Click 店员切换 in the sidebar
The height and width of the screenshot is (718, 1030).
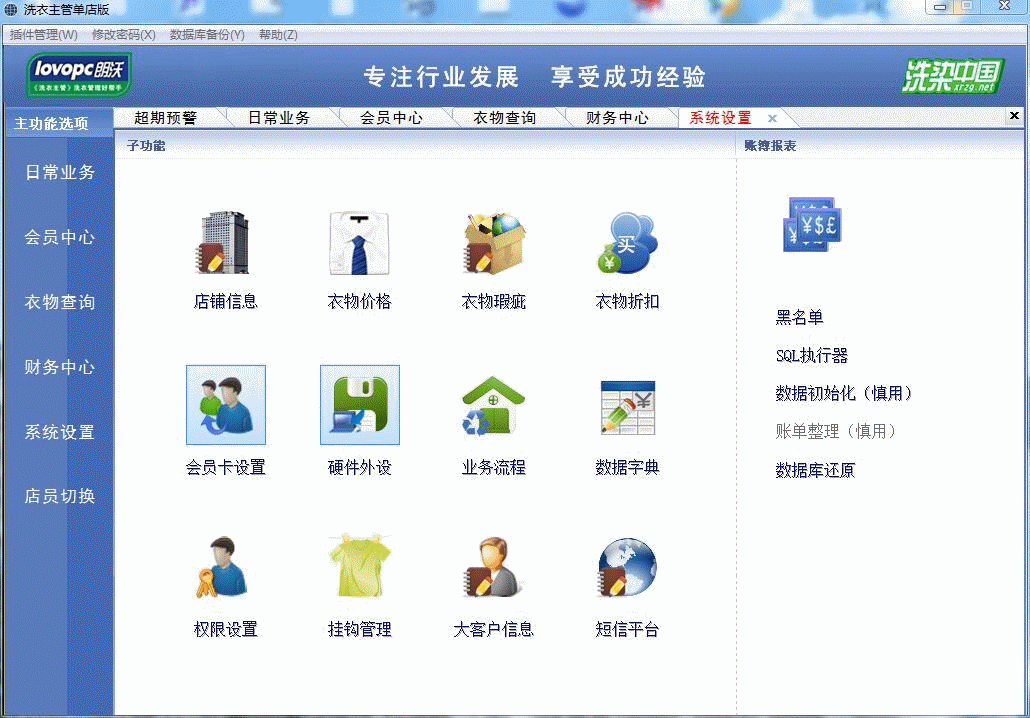pyautogui.click(x=60, y=496)
